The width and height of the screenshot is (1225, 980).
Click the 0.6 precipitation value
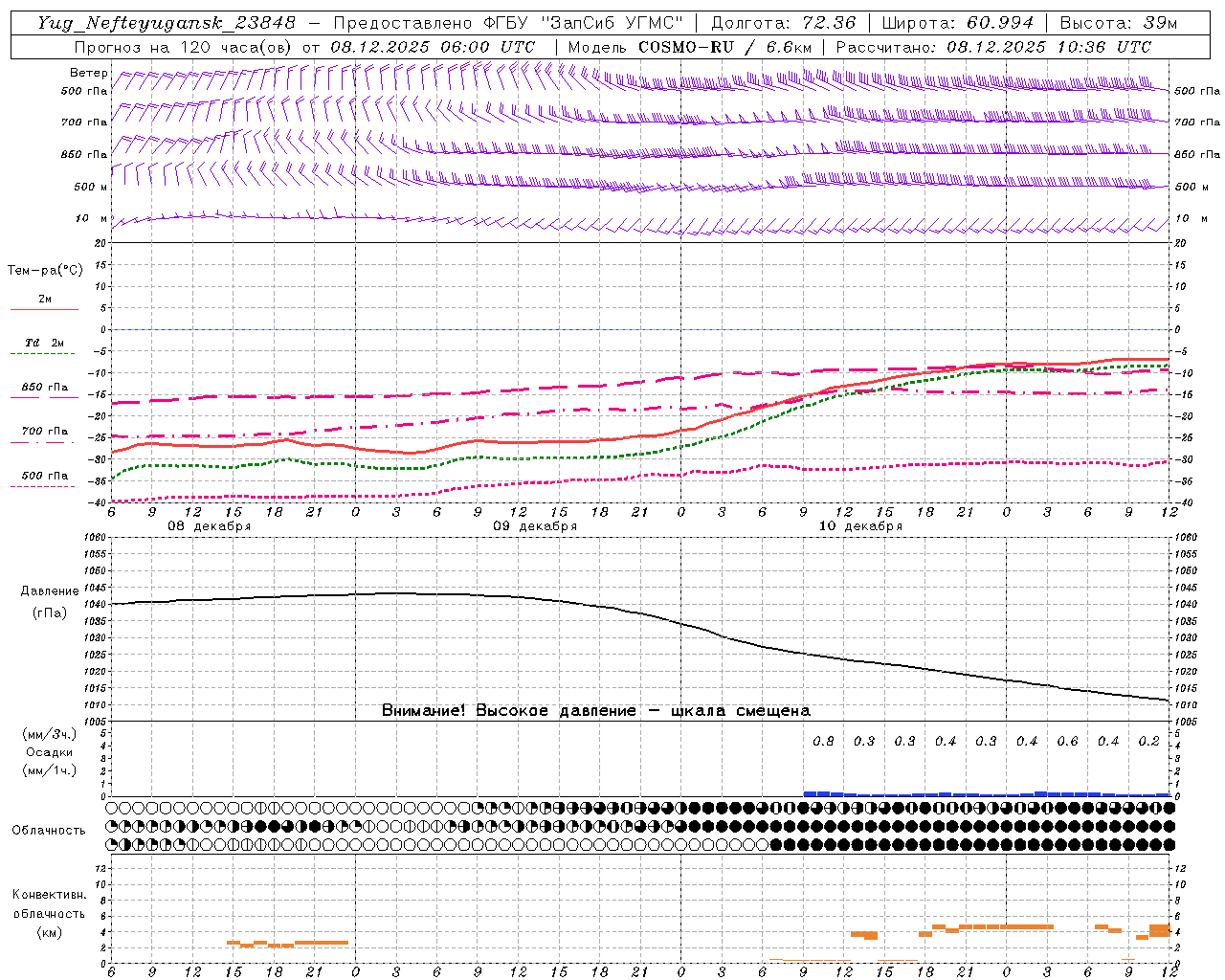tap(1067, 741)
